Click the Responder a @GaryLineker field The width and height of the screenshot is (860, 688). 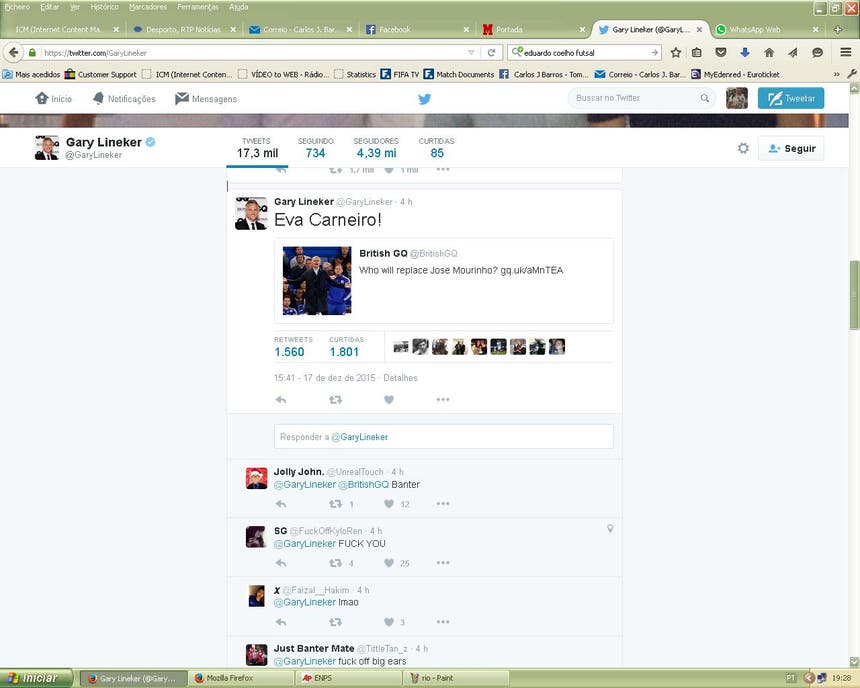[x=443, y=437]
